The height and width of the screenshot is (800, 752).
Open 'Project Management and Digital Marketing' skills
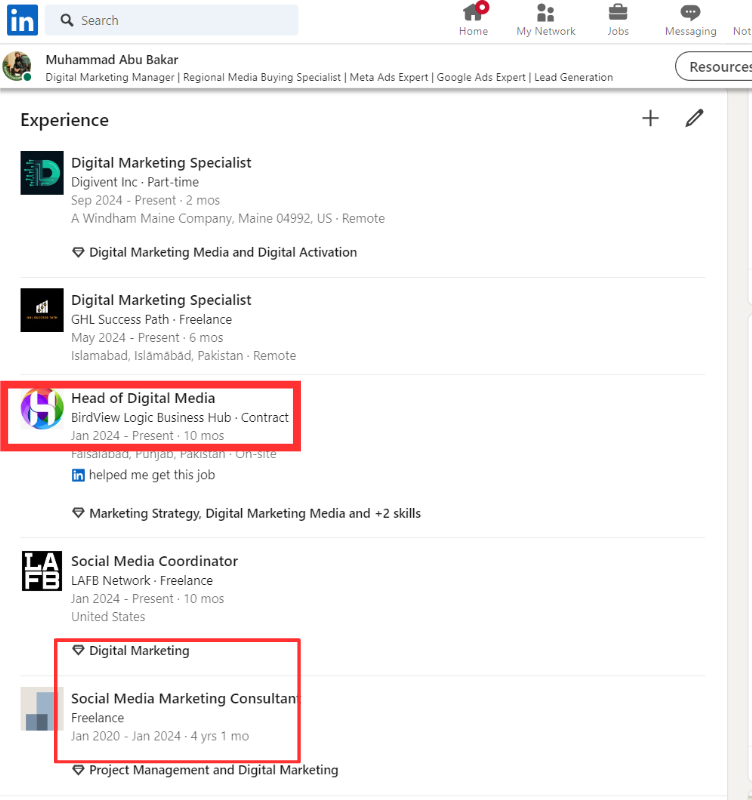click(214, 770)
